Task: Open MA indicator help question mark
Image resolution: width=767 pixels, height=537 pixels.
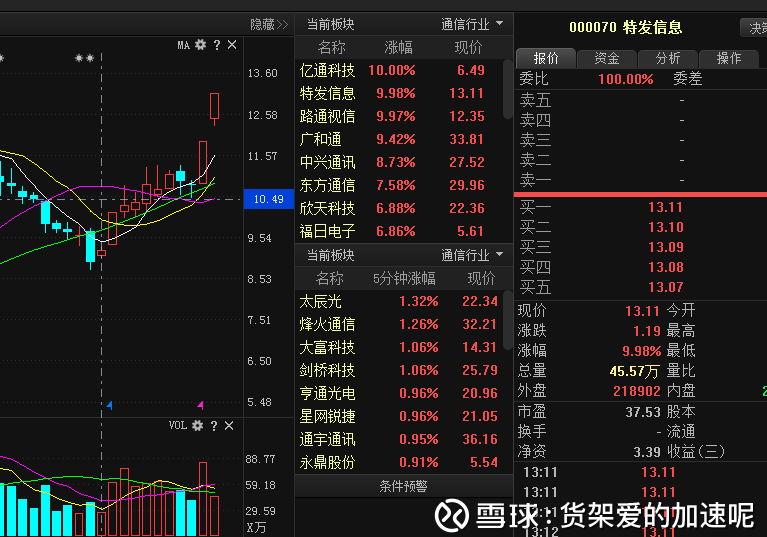Action: tap(217, 45)
